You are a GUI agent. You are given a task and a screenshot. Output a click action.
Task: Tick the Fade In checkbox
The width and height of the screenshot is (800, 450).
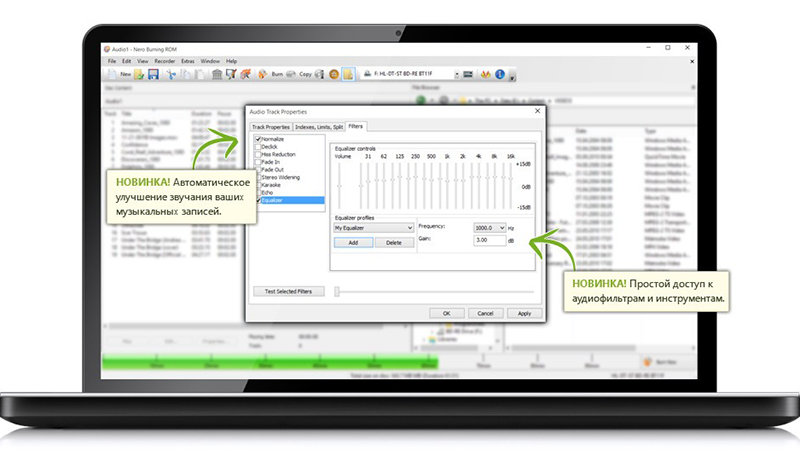tap(257, 162)
